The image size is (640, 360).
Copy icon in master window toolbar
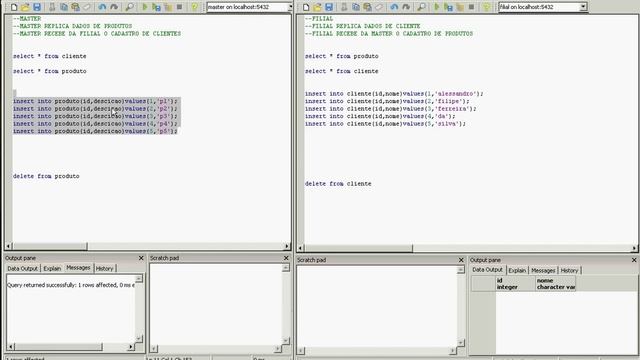pyautogui.click(x=64, y=7)
